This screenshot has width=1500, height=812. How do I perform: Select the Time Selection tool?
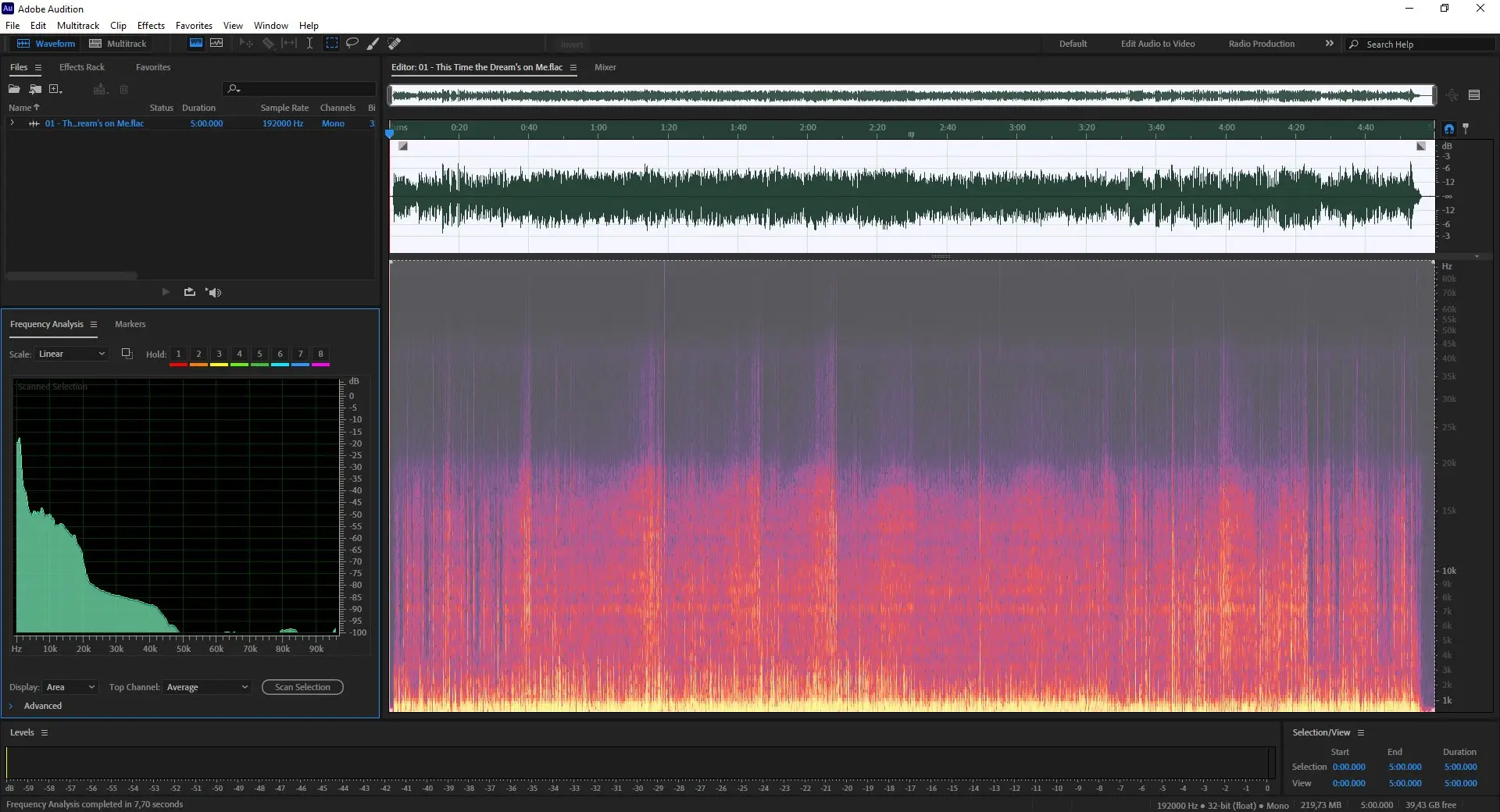coord(309,44)
